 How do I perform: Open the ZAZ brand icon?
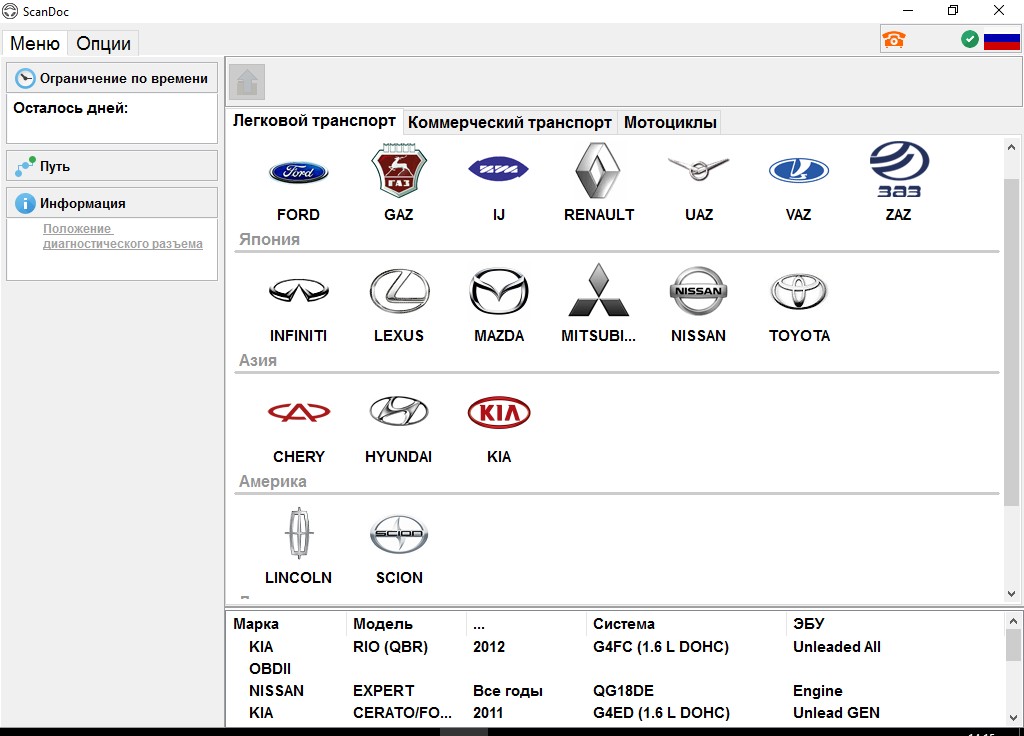coord(899,169)
